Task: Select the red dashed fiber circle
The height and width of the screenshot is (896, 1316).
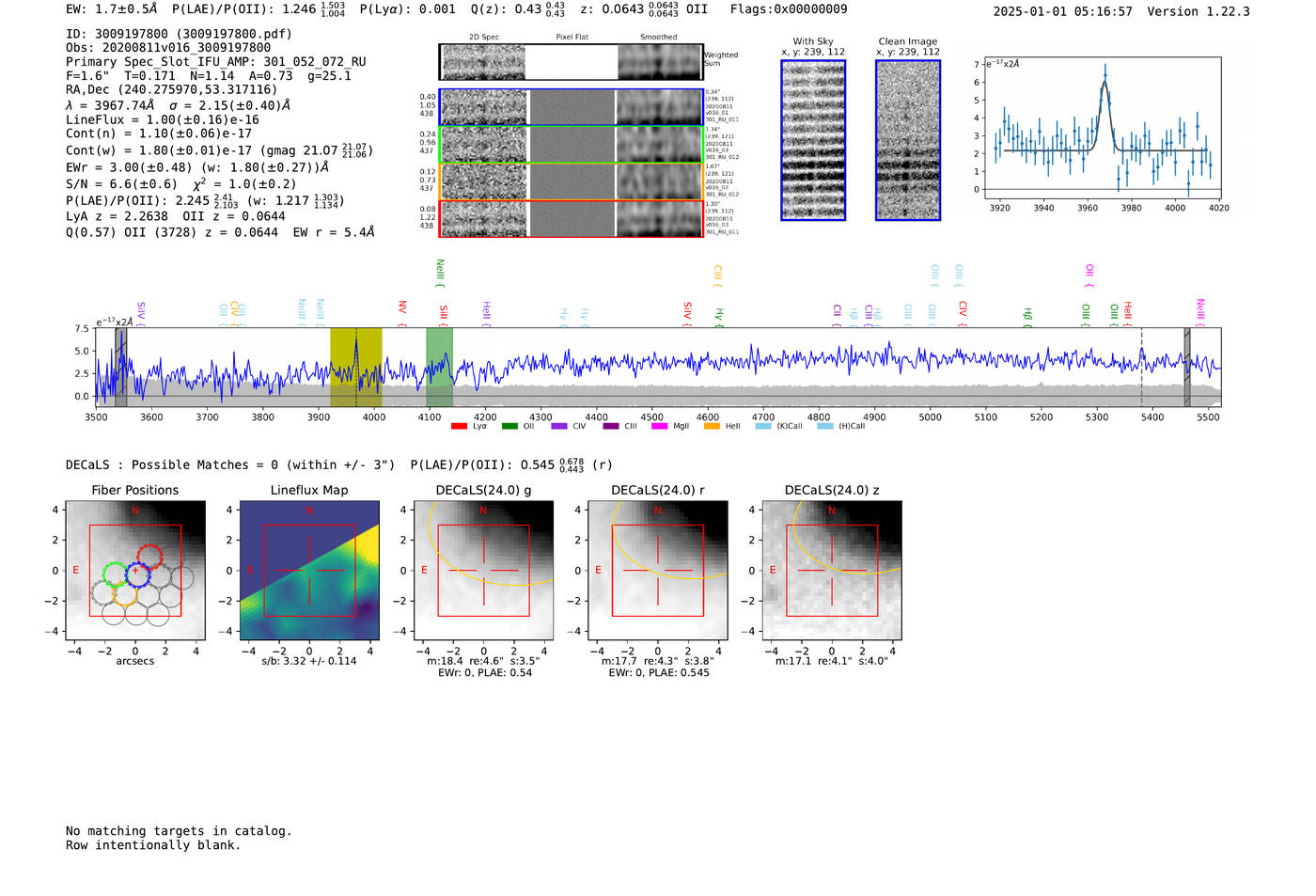Action: (x=149, y=556)
